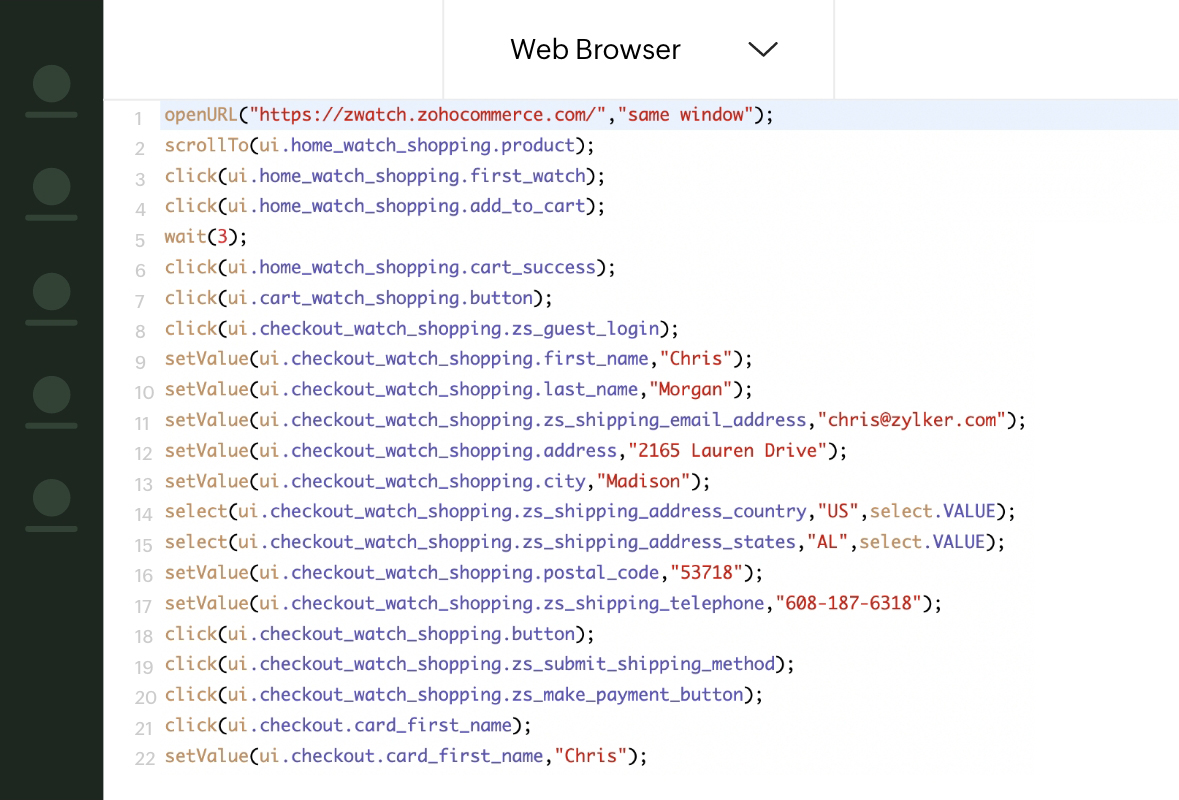Click the chevron next to Web Browser
1179x800 pixels.
tap(762, 50)
